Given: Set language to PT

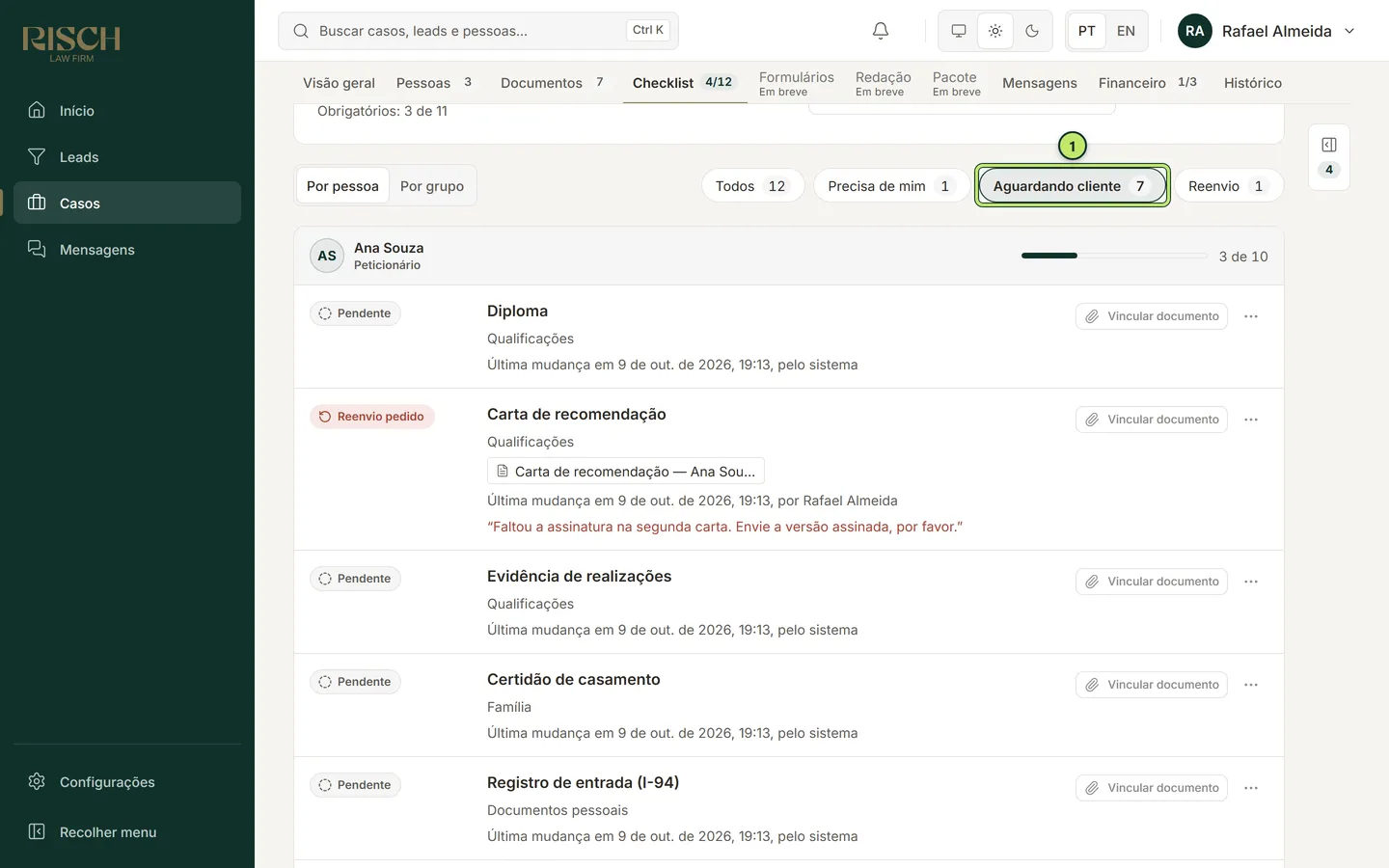Looking at the screenshot, I should [1087, 31].
